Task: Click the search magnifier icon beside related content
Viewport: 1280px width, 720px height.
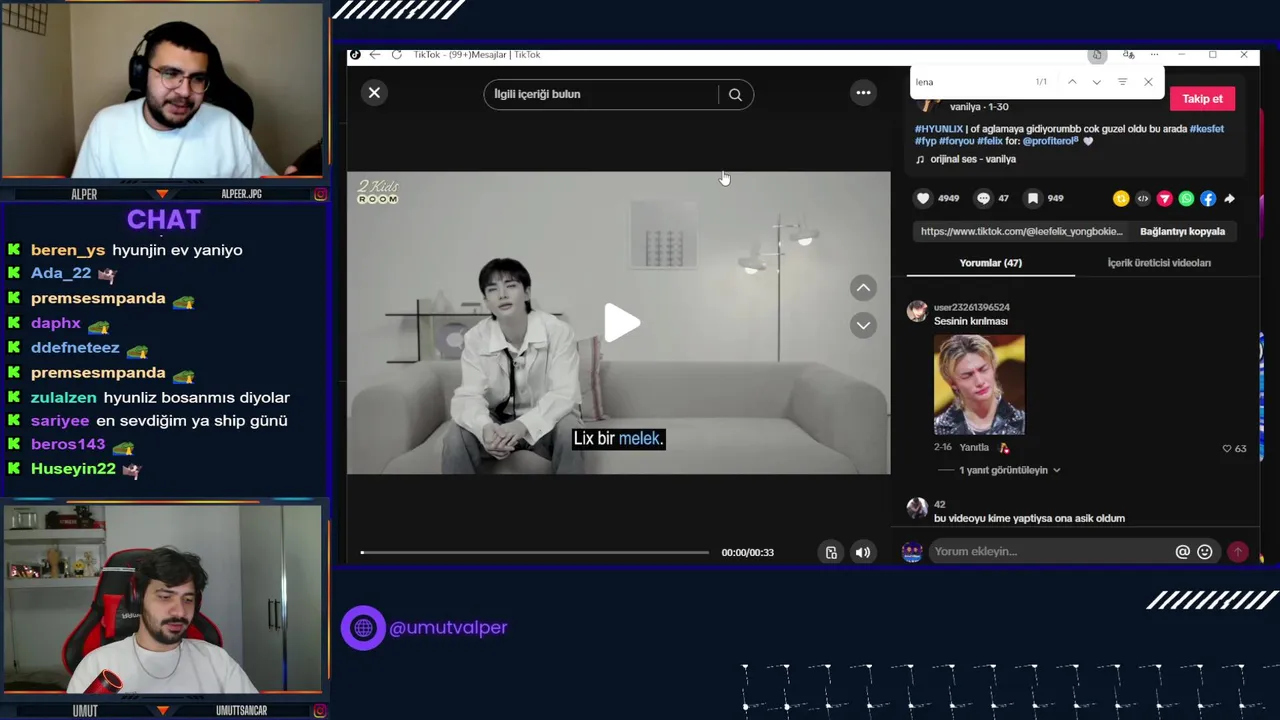Action: pyautogui.click(x=735, y=95)
